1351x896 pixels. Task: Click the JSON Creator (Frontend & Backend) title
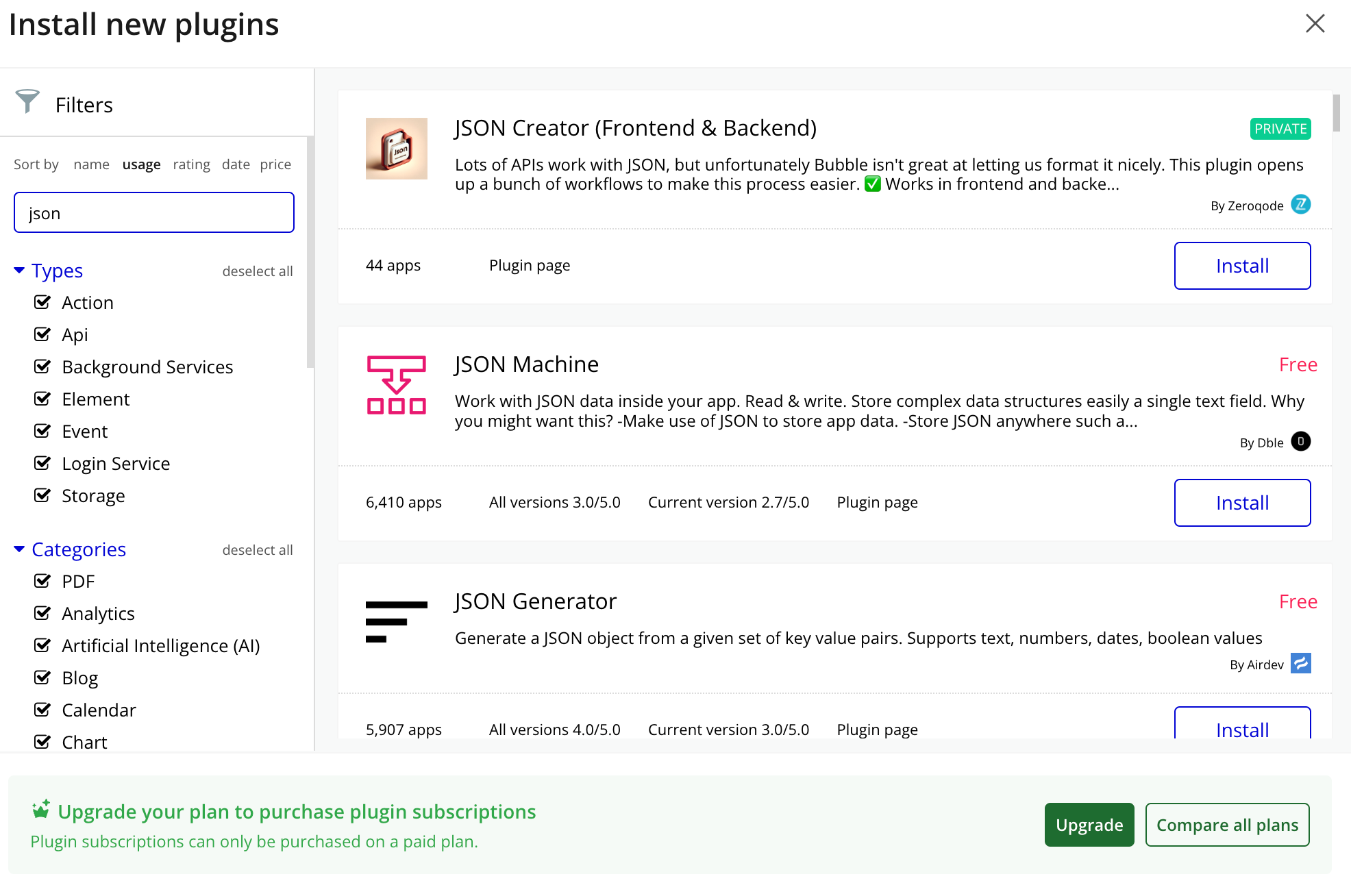point(636,128)
